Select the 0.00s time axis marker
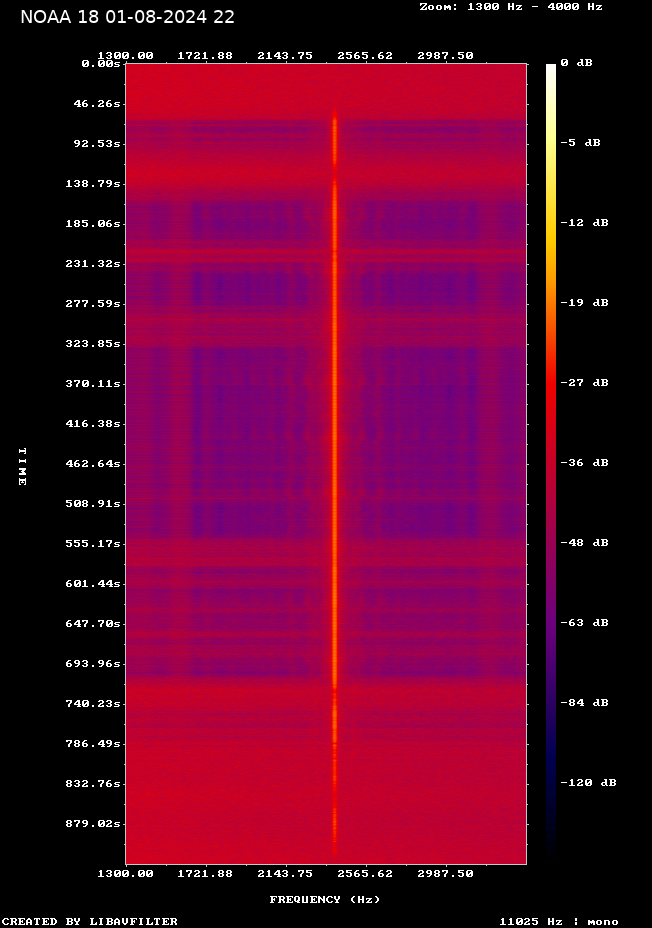Screen dimensions: 652x928 tap(101, 63)
